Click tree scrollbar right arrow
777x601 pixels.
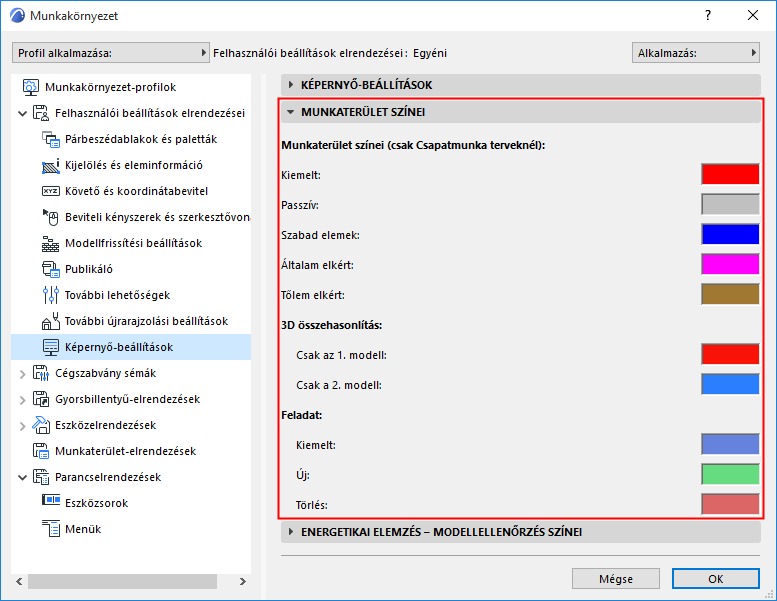pos(243,581)
